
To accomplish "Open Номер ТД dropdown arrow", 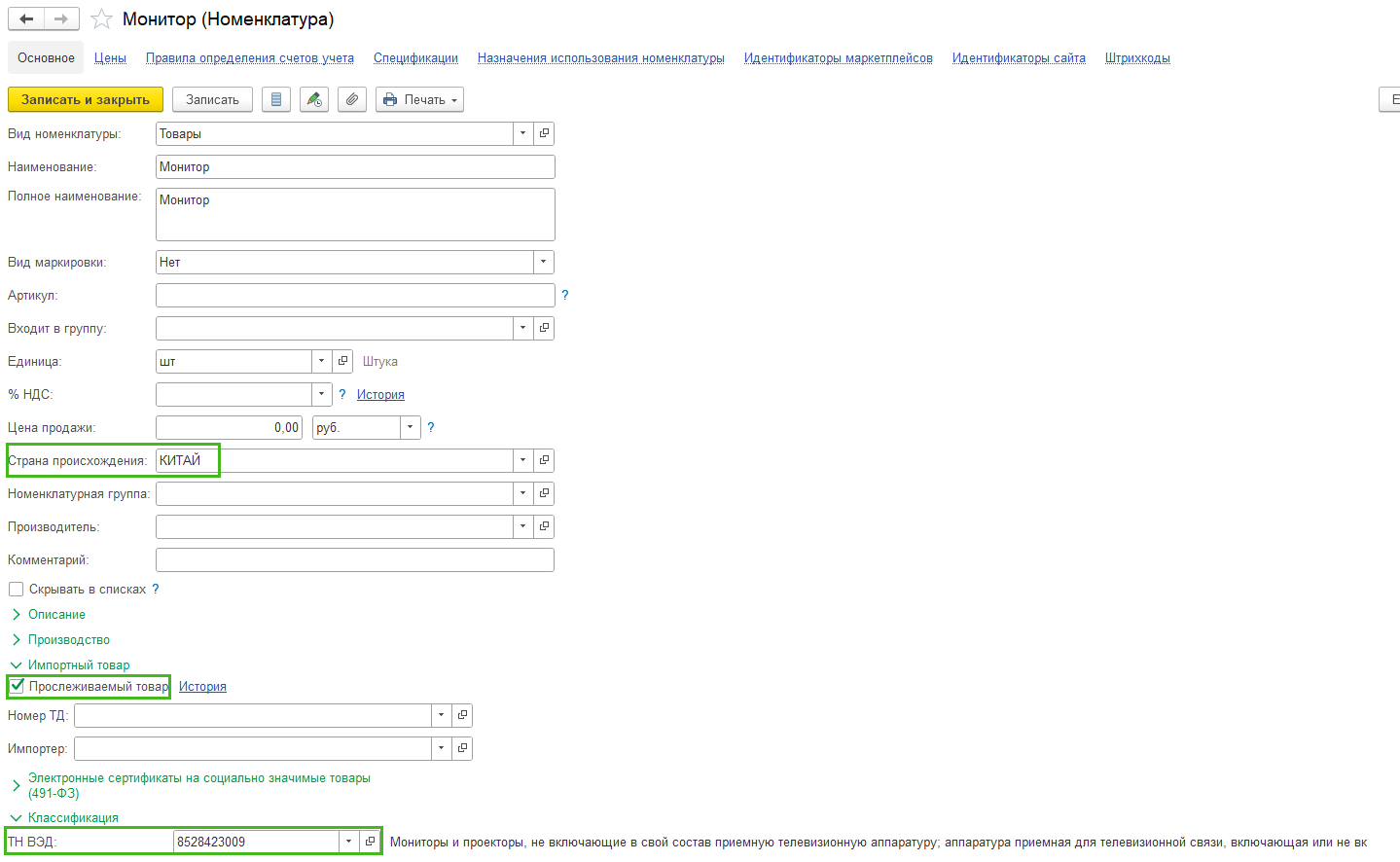I will (441, 715).
